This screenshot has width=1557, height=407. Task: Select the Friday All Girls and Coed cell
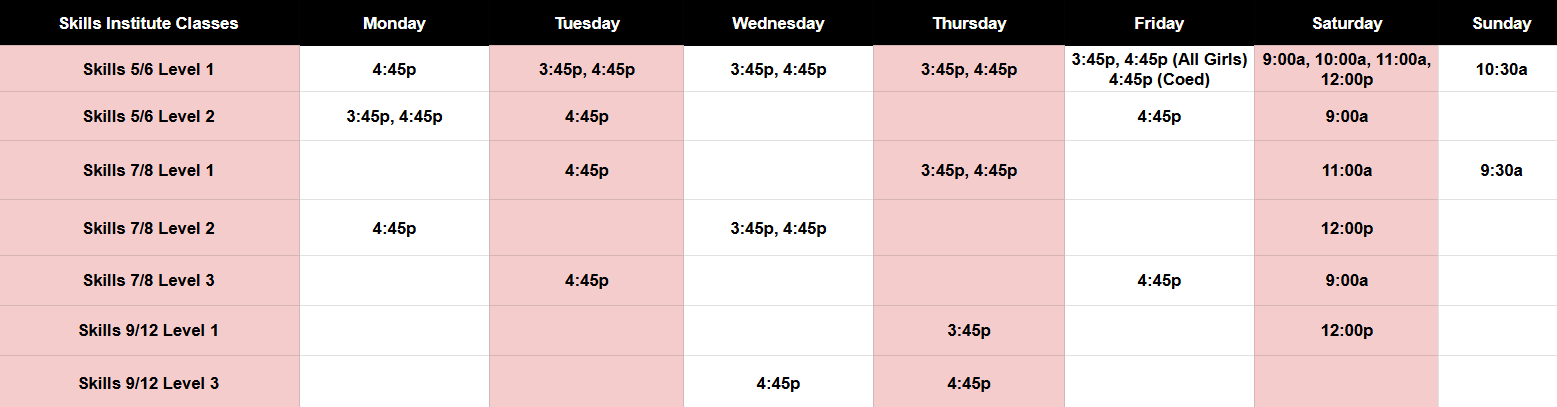pos(1159,69)
